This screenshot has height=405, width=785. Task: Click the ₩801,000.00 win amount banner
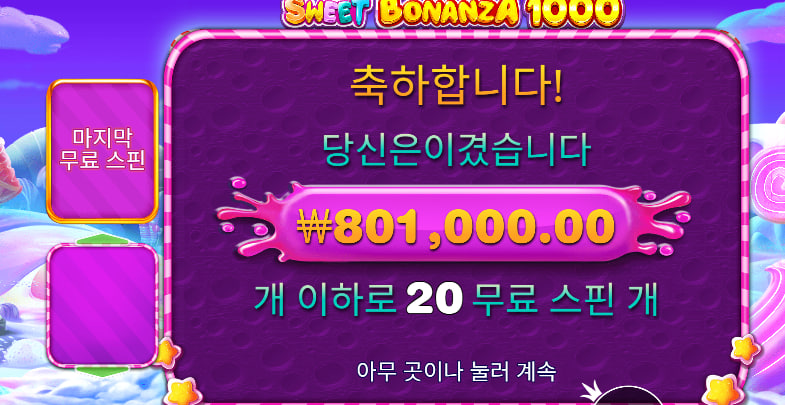[x=455, y=223]
